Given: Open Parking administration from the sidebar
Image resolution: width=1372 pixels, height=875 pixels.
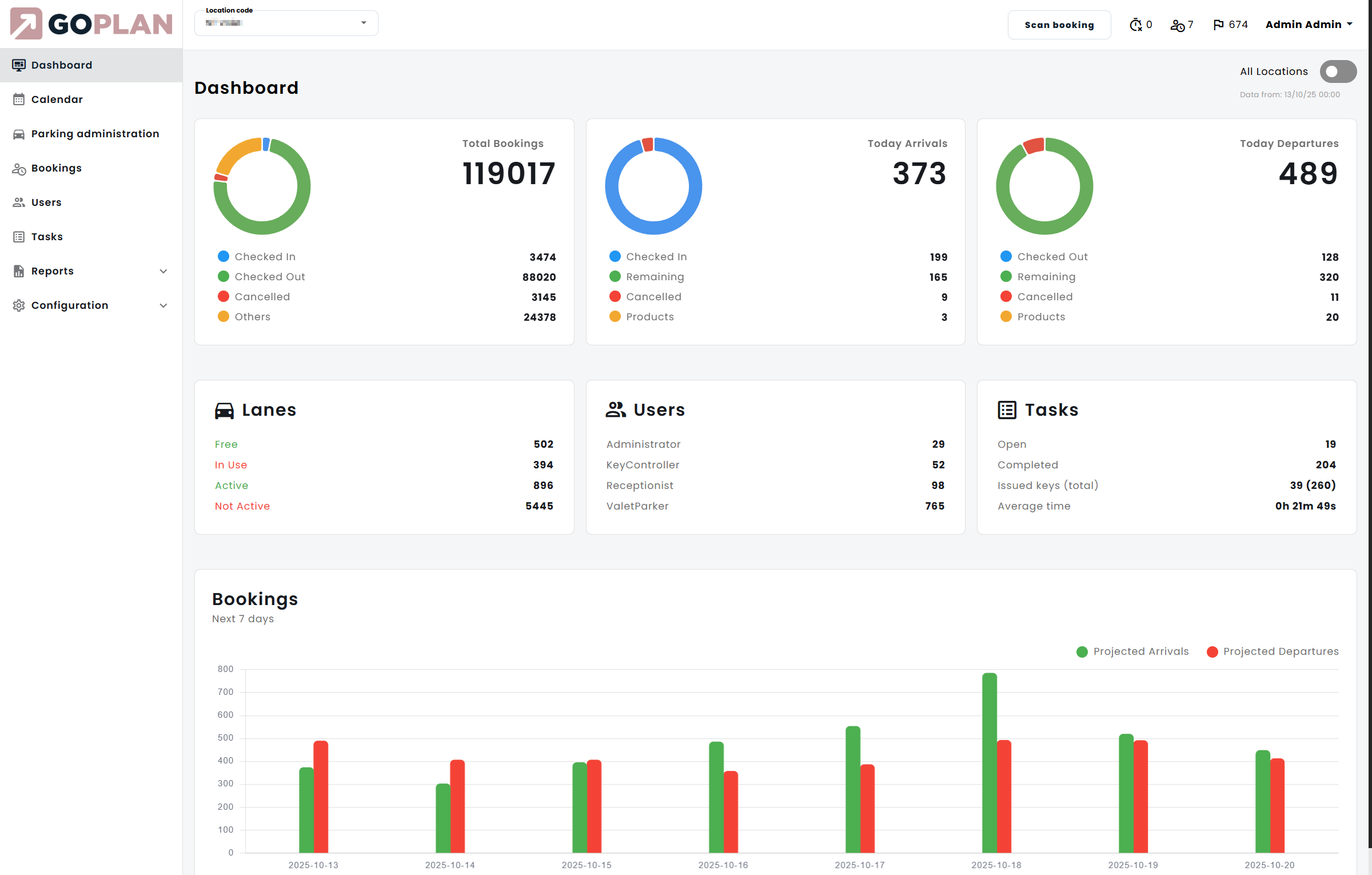Looking at the screenshot, I should pyautogui.click(x=20, y=133).
